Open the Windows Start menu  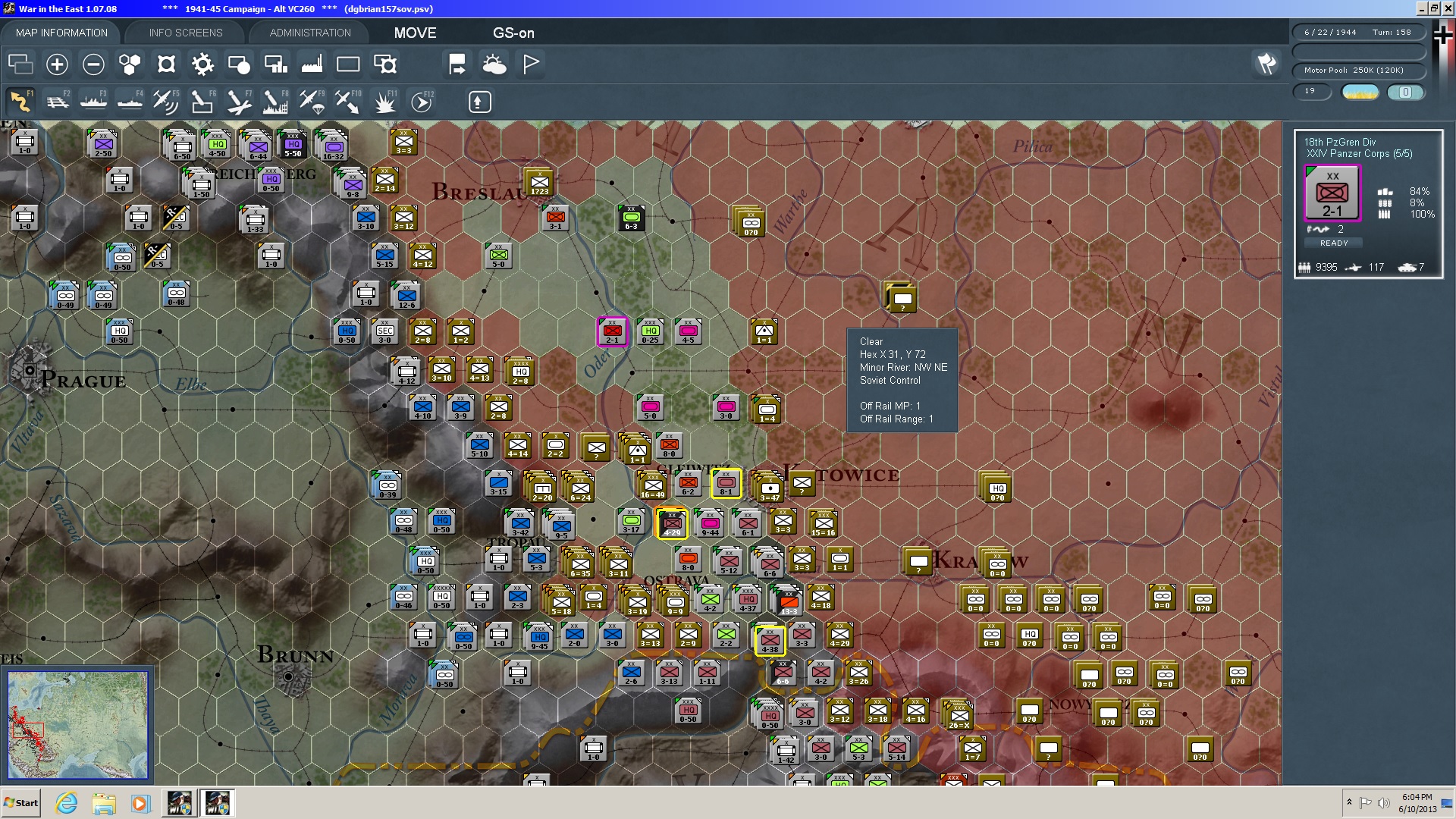[x=20, y=803]
